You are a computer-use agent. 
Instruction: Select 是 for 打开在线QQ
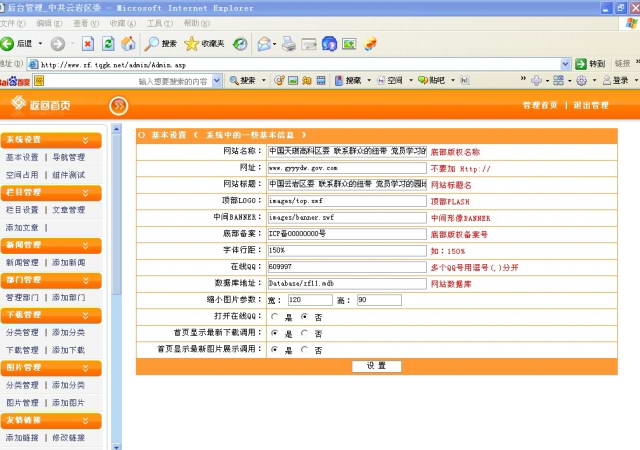point(275,316)
